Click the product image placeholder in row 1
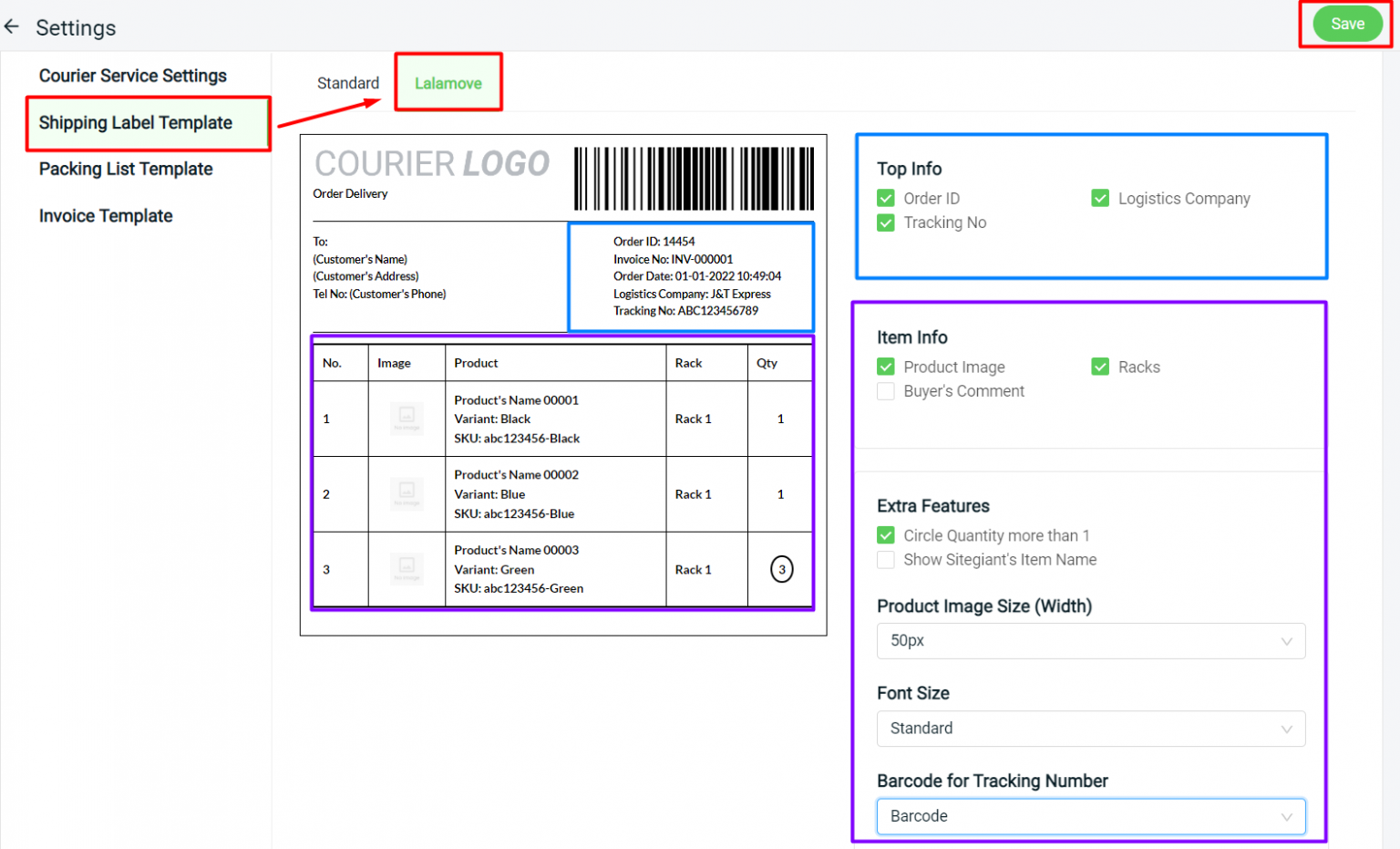1400x849 pixels. point(406,419)
